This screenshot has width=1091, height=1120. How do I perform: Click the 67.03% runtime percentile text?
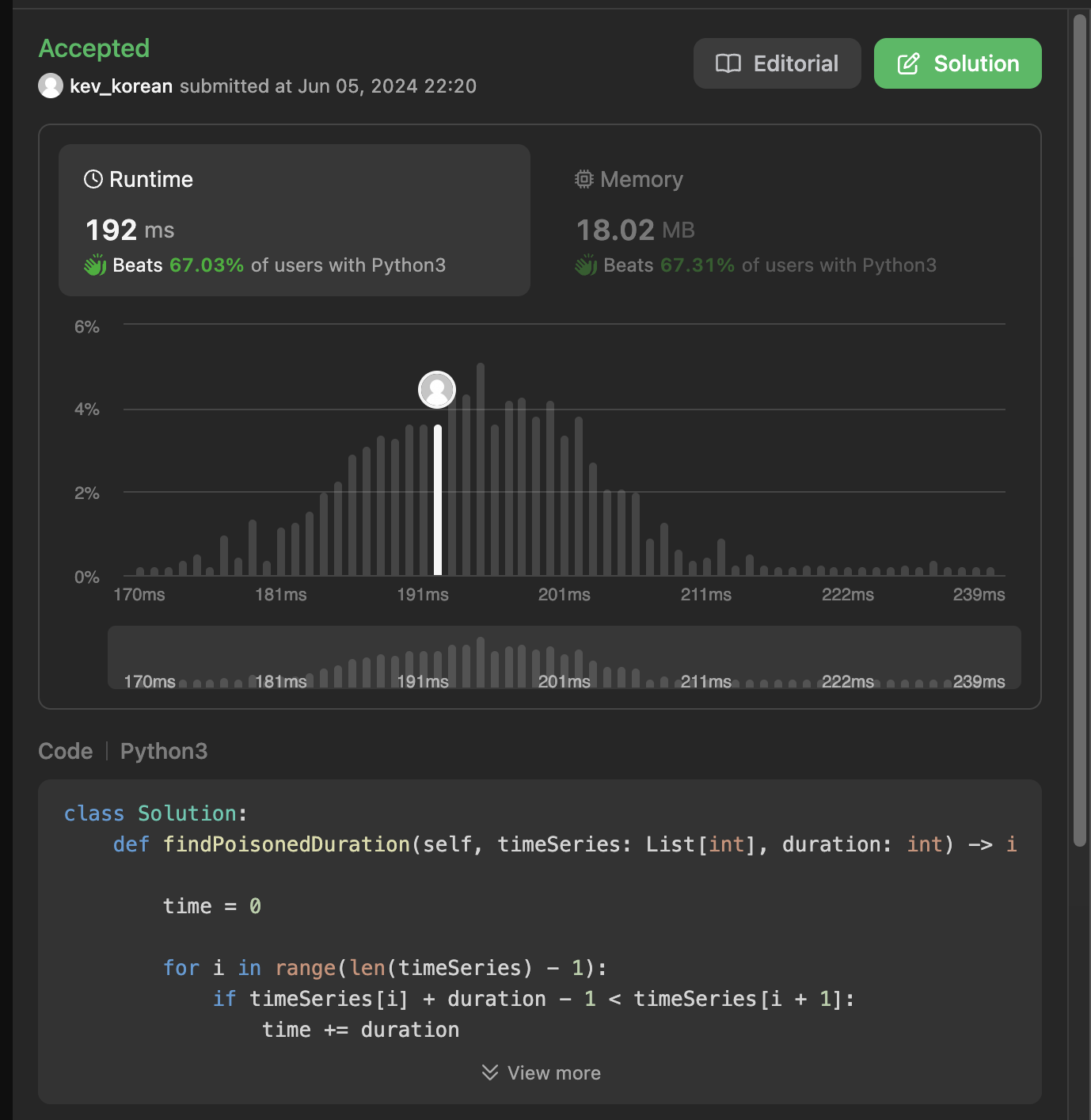point(207,265)
